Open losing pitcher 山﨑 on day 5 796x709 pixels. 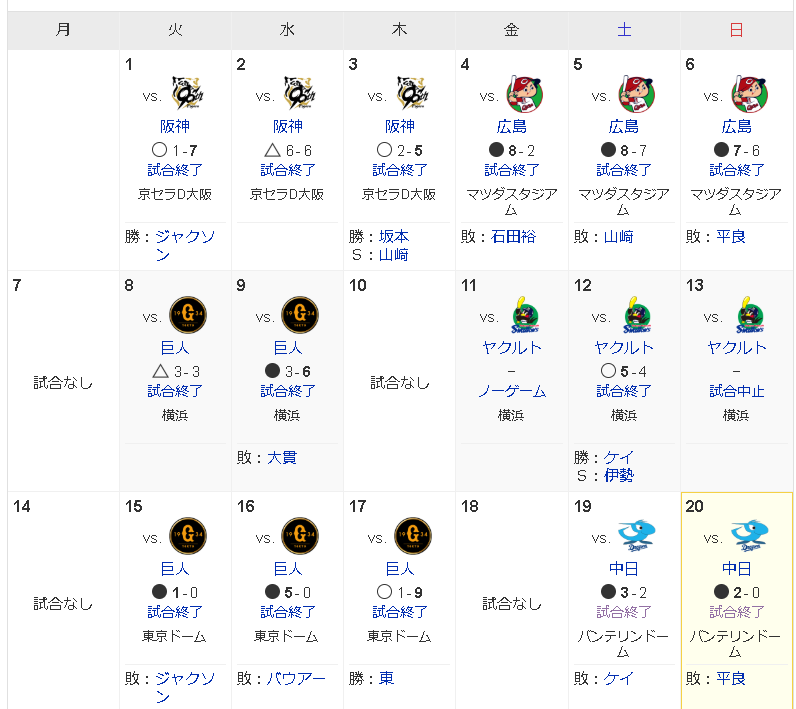[x=619, y=237]
